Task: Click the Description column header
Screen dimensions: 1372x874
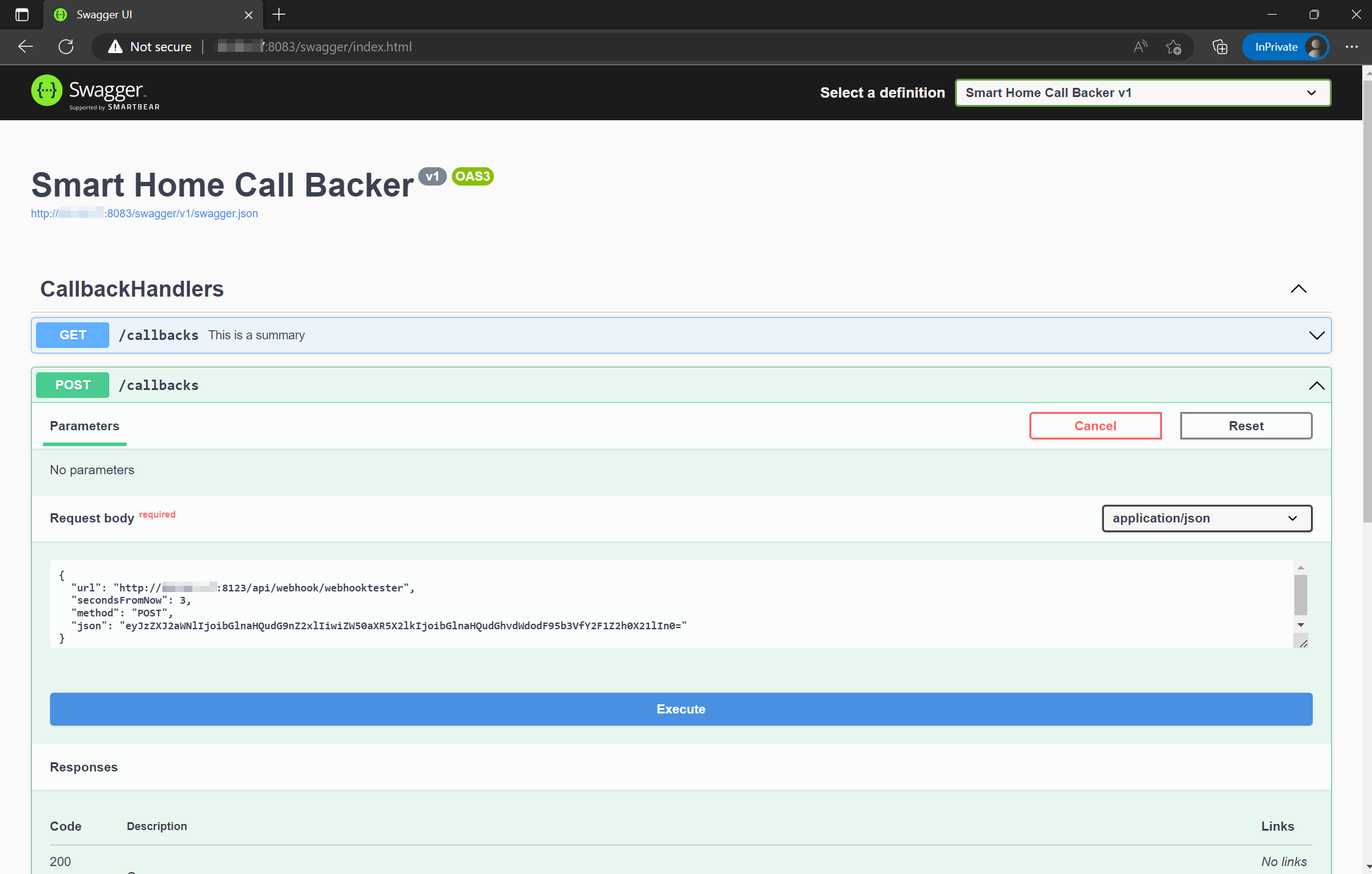Action: (x=157, y=826)
